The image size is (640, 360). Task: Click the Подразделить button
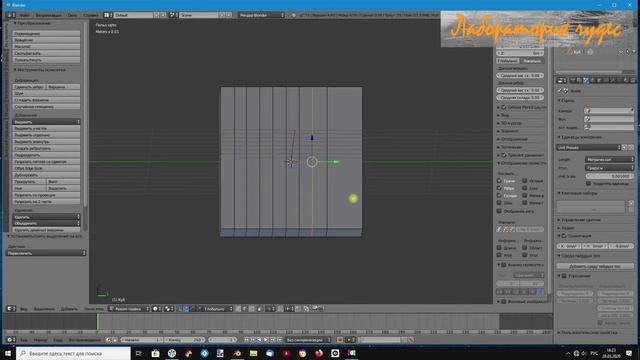point(46,155)
